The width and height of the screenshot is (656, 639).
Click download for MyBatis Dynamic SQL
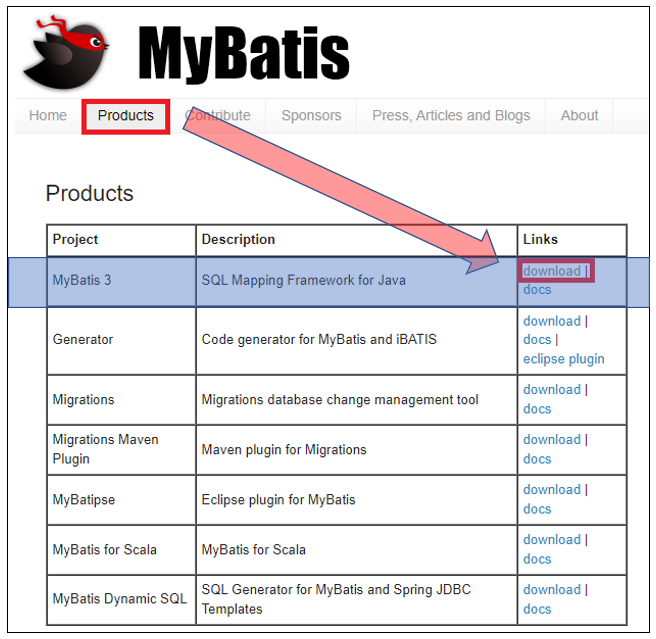[552, 590]
